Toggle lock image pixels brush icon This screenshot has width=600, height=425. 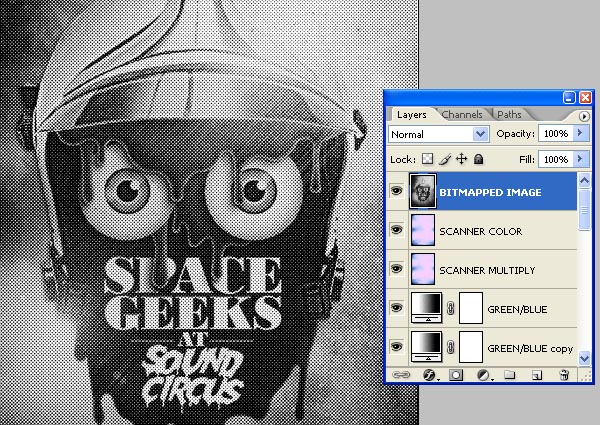pyautogui.click(x=444, y=159)
